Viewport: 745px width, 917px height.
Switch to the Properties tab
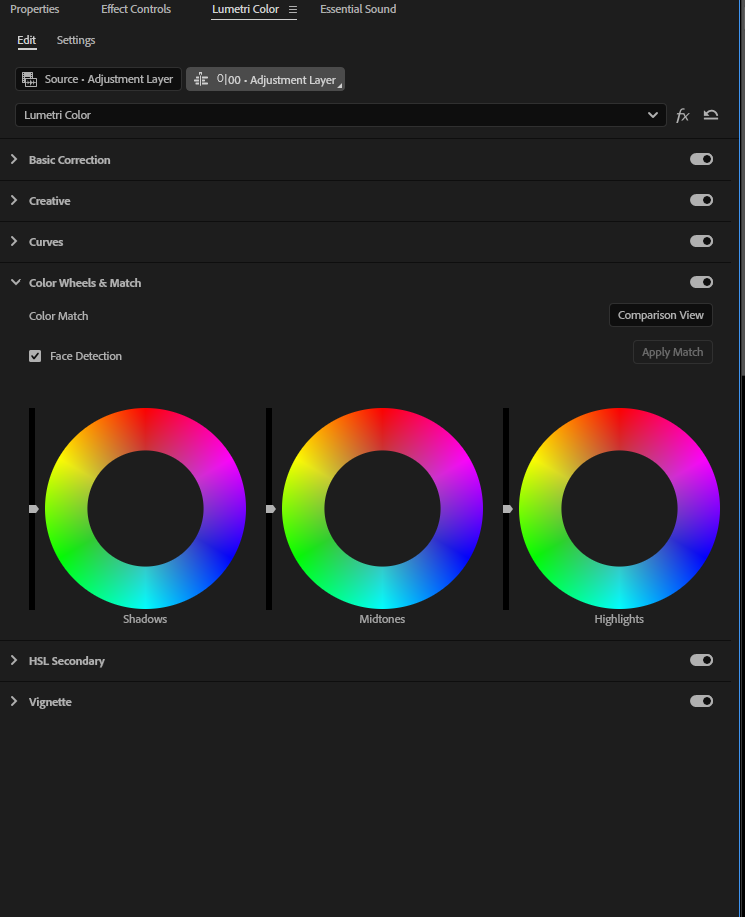click(x=35, y=9)
